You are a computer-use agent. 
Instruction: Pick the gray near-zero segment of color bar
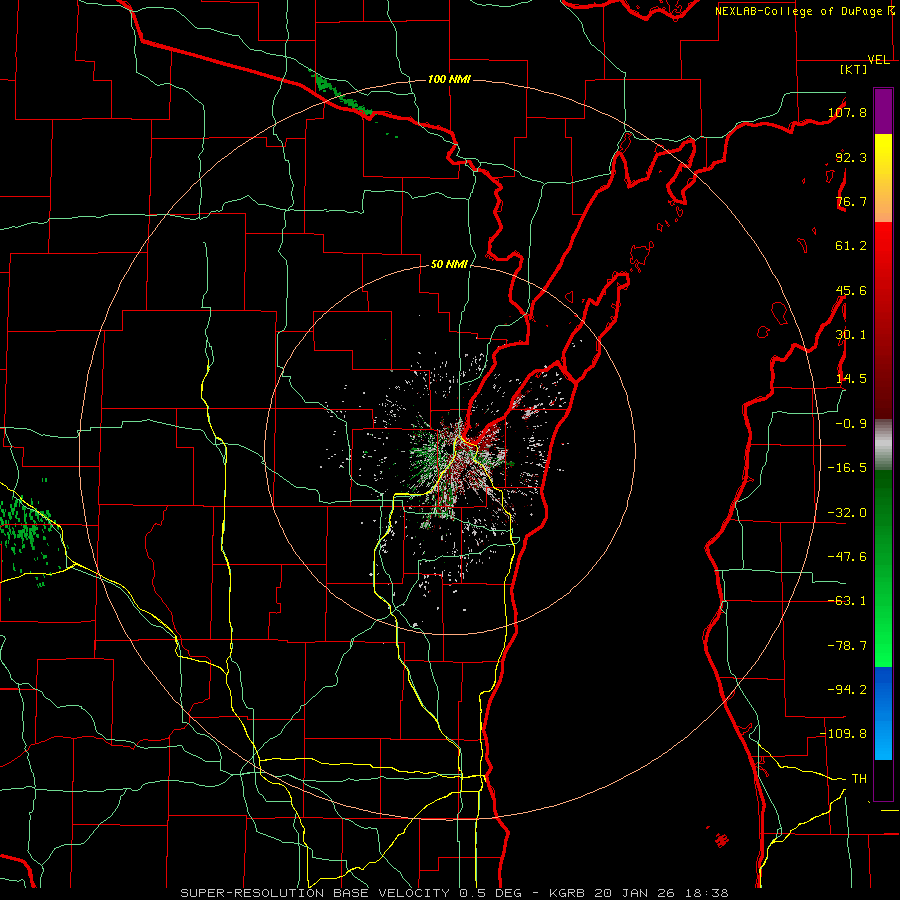pos(883,445)
